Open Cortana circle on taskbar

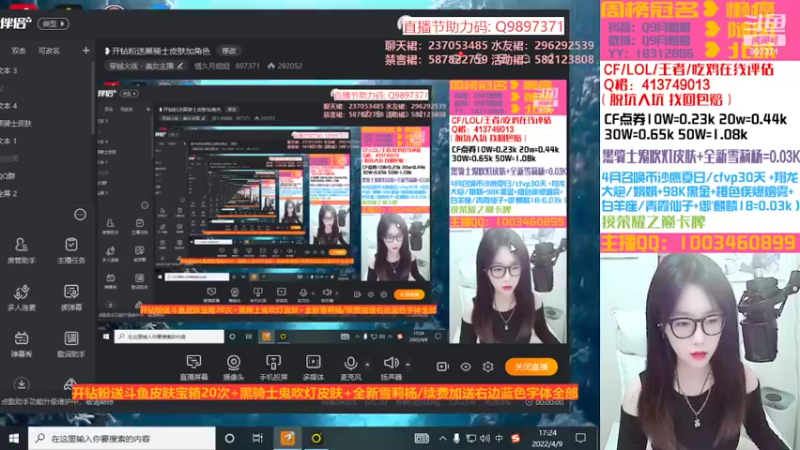click(x=230, y=438)
